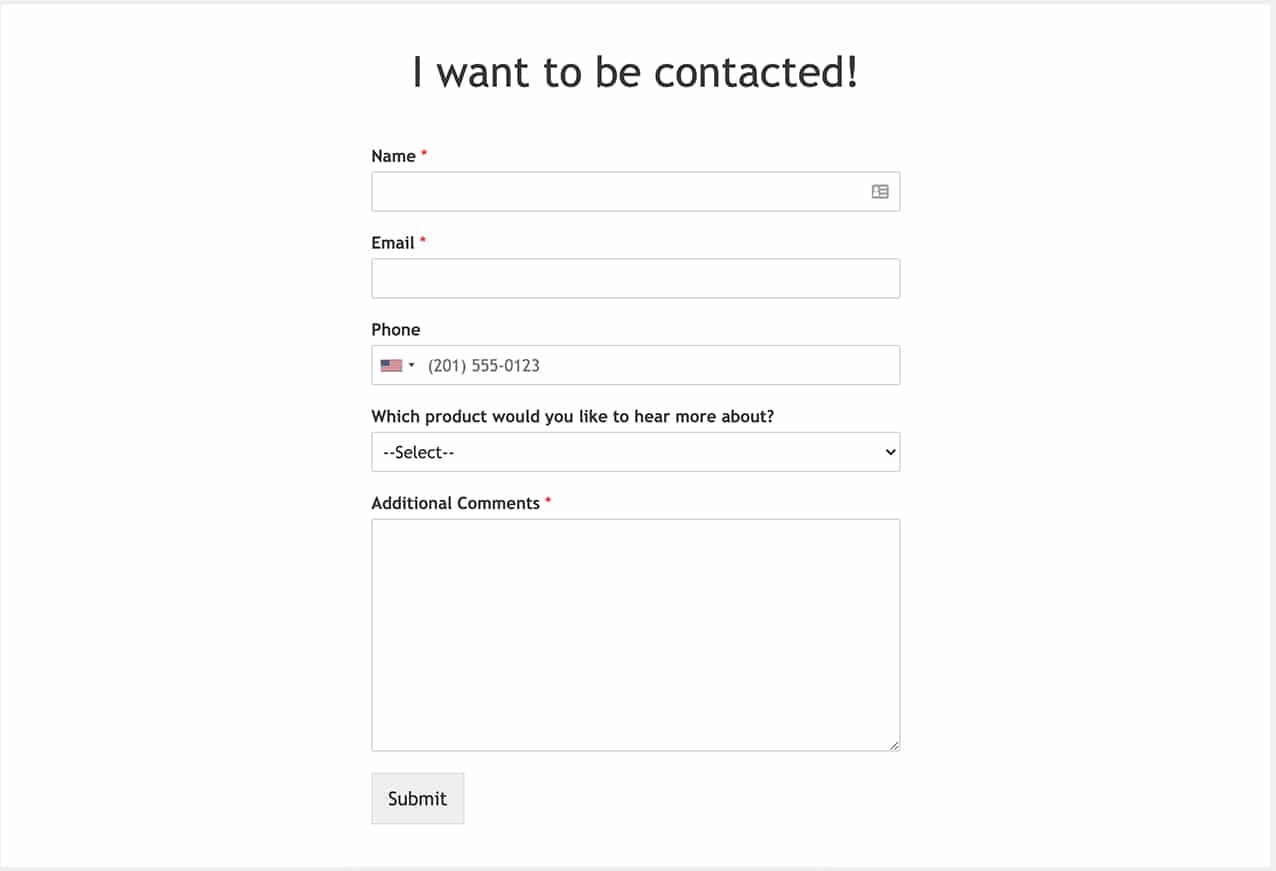Click the "Additional Comments" label text

[x=456, y=503]
